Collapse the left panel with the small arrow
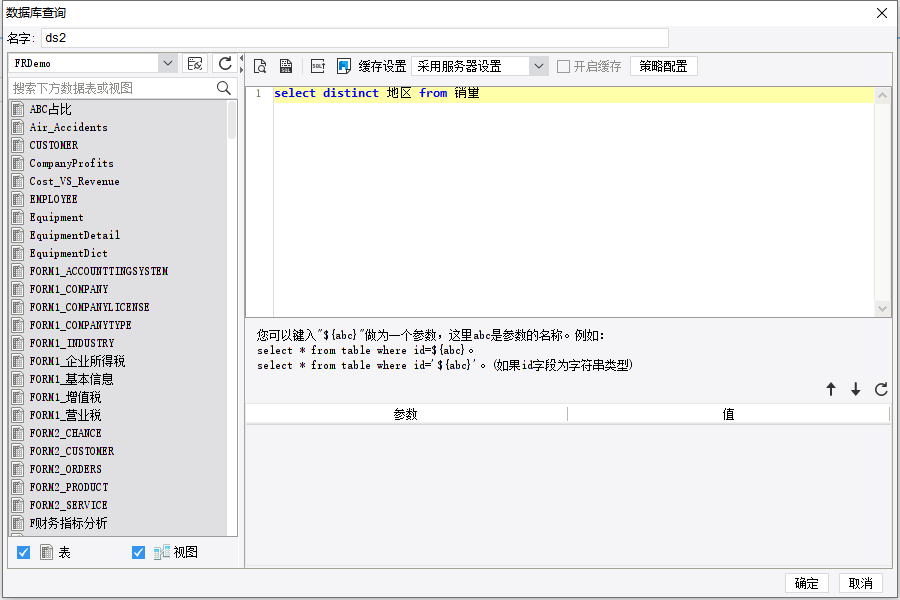The image size is (900, 600). (242, 59)
